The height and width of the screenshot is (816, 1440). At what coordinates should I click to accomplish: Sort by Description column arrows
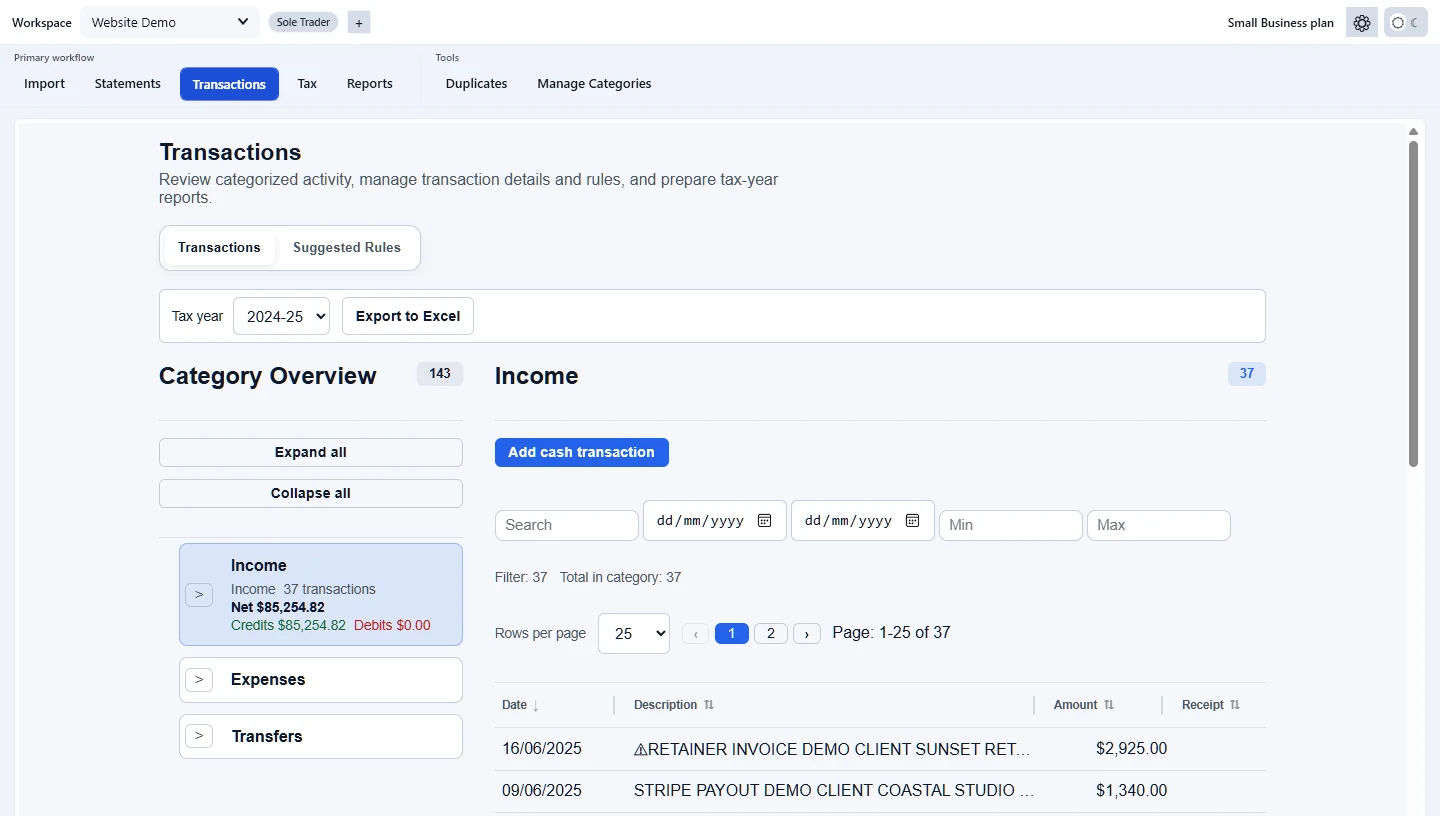(709, 705)
